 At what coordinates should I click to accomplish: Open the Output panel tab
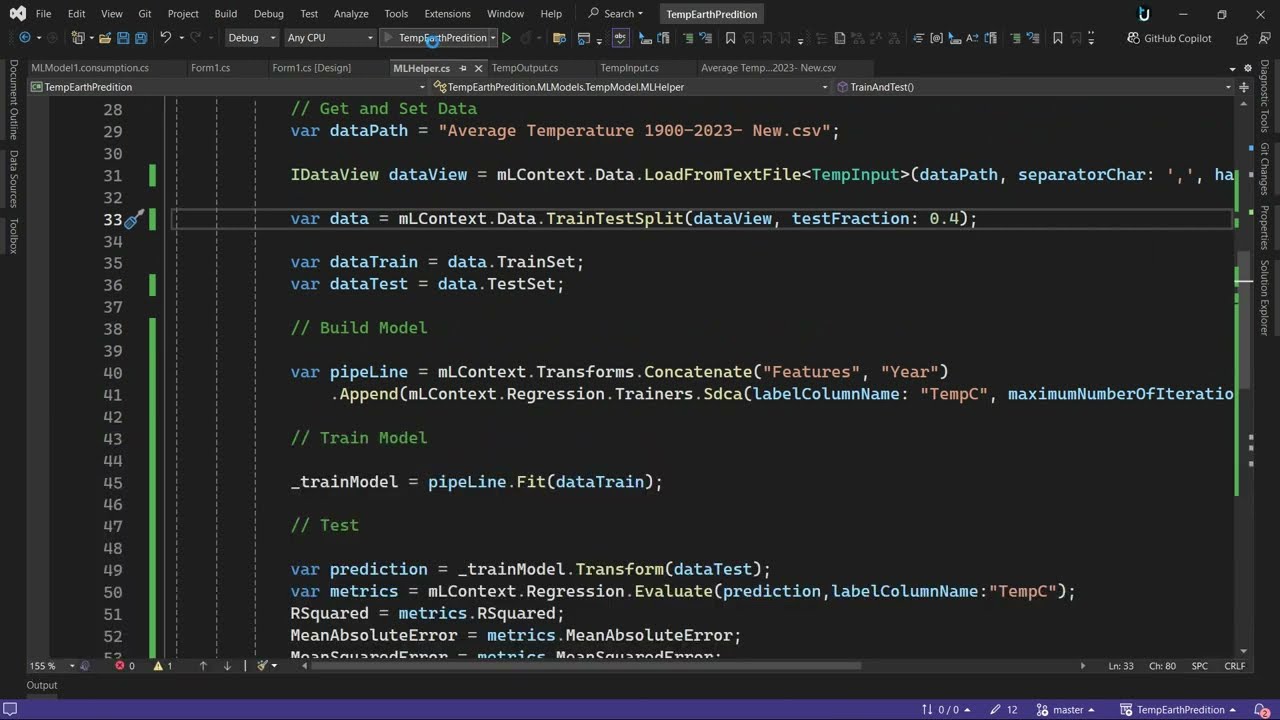pyautogui.click(x=42, y=685)
